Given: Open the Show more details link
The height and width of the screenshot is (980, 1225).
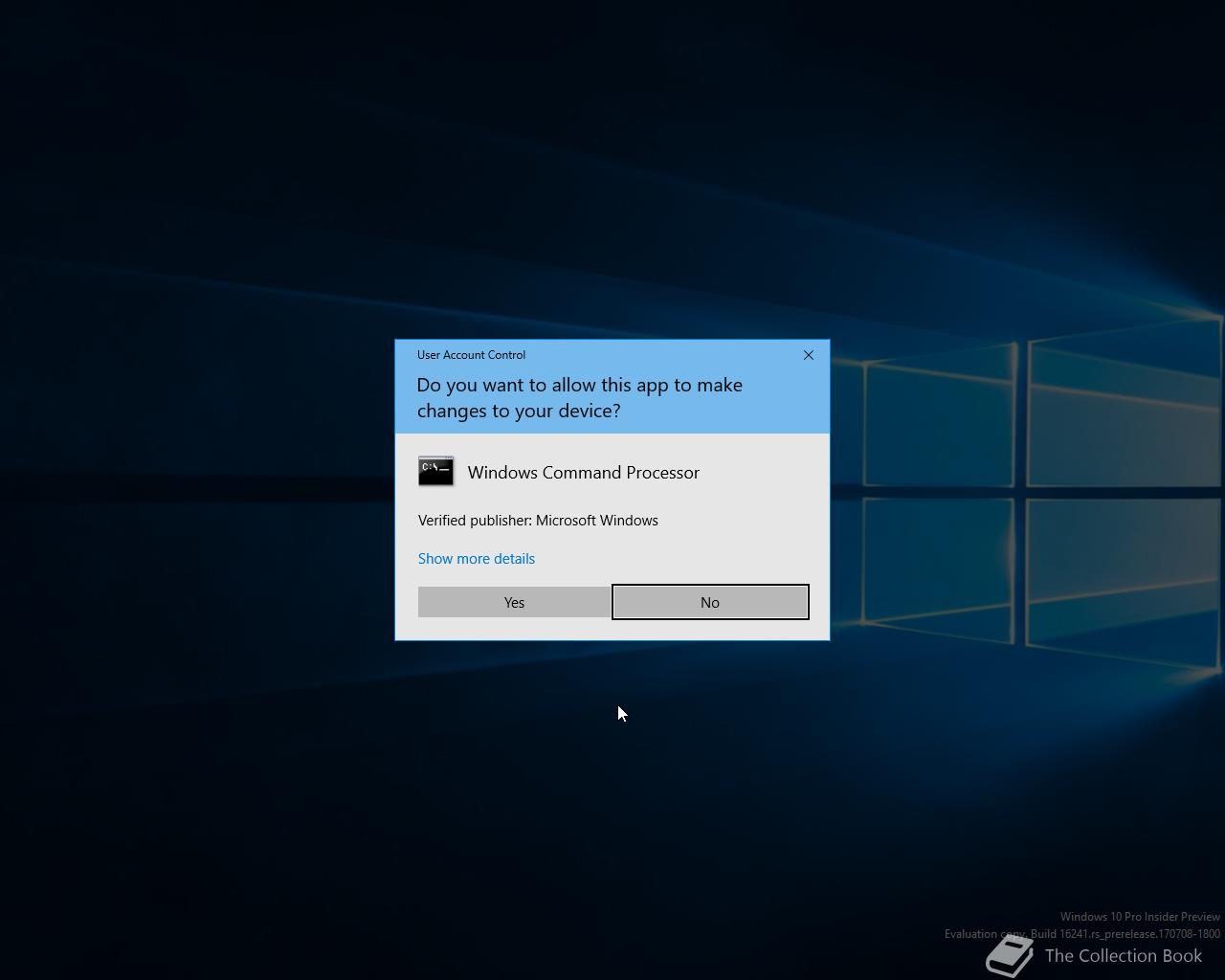Looking at the screenshot, I should (x=477, y=559).
